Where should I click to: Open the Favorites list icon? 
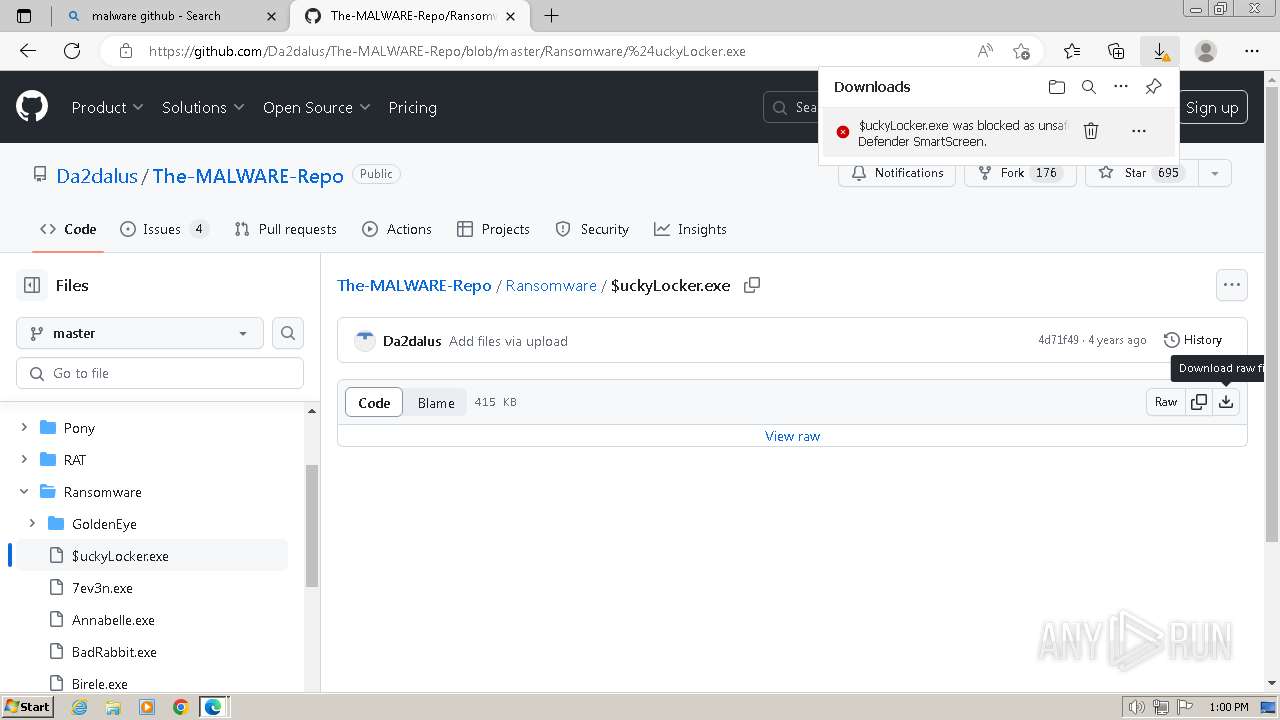click(x=1072, y=51)
